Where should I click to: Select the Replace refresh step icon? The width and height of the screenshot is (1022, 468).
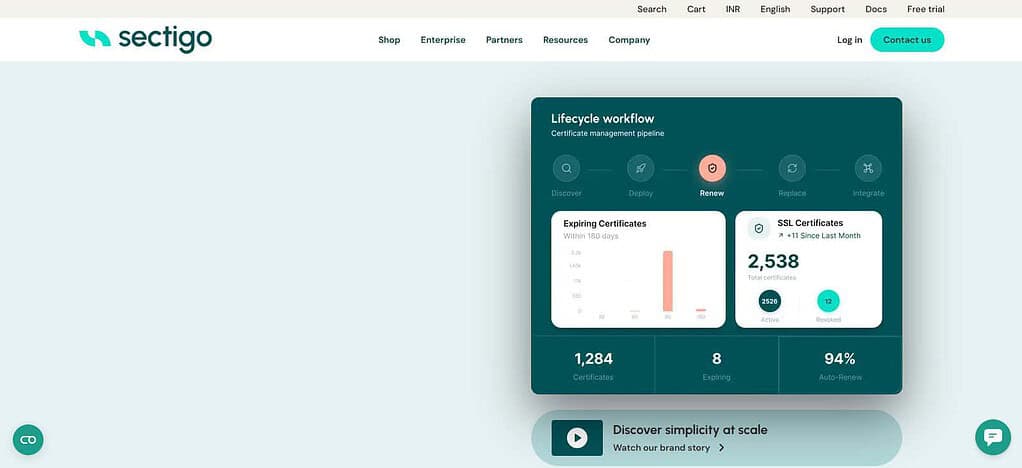792,168
